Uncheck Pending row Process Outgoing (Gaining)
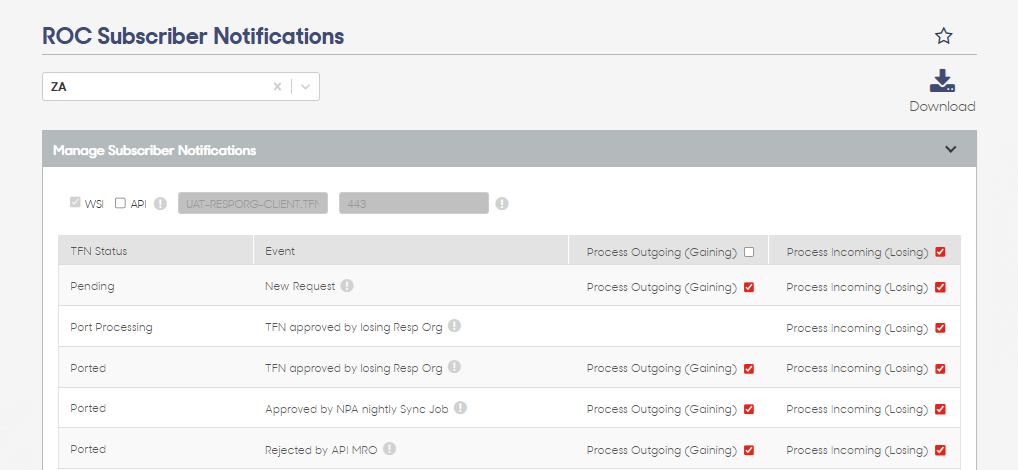Screen dimensions: 1018x470 click(749, 287)
